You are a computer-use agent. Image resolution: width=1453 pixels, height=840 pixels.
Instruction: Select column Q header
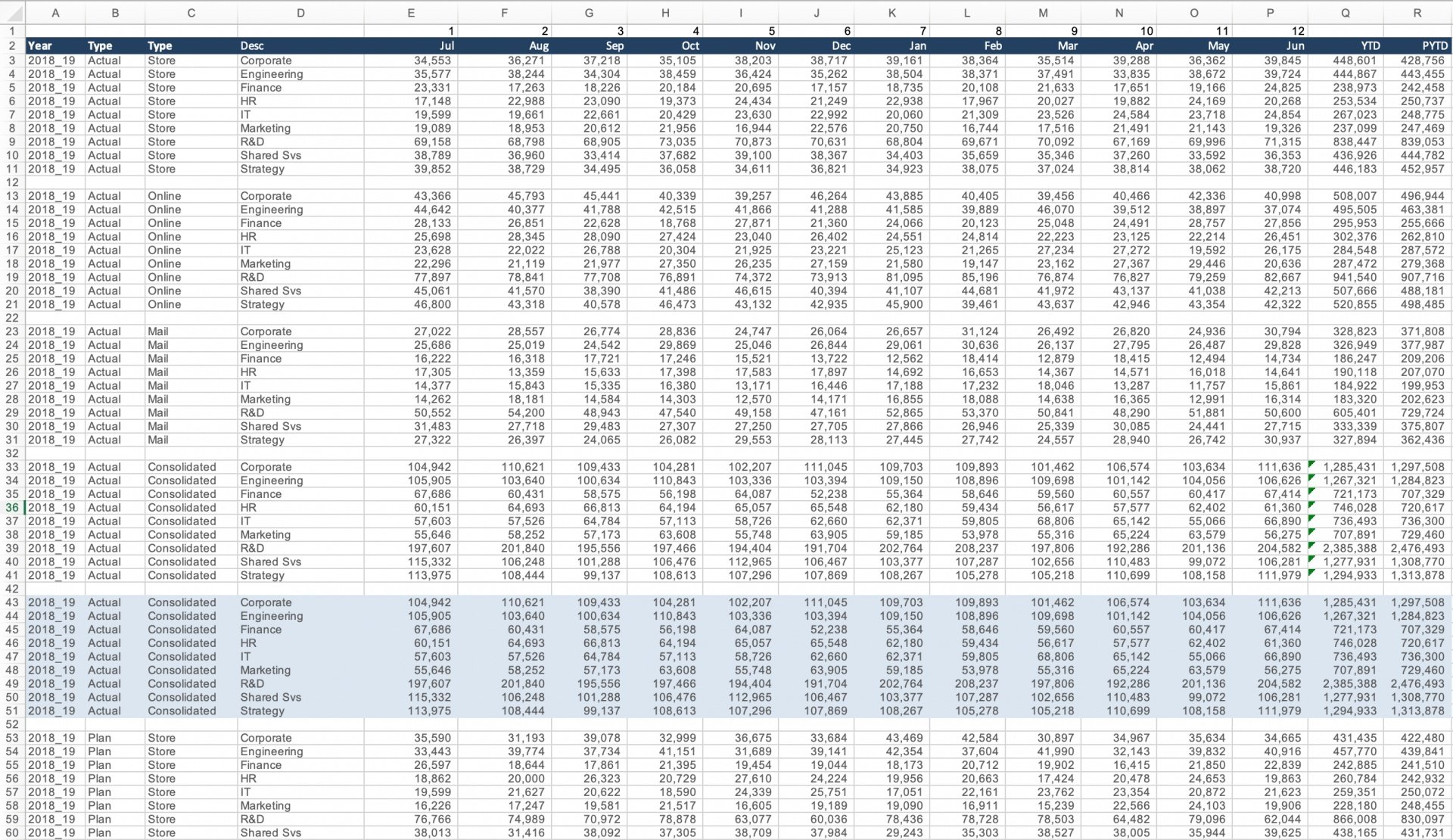1346,13
